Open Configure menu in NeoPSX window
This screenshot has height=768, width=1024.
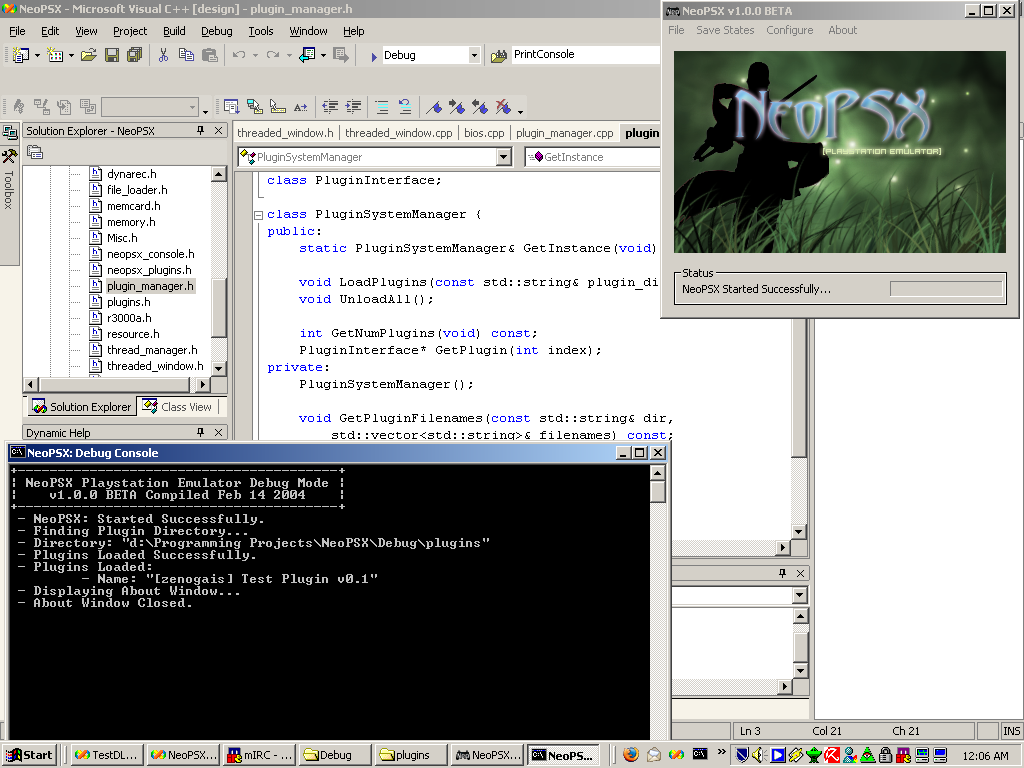pyautogui.click(x=790, y=30)
